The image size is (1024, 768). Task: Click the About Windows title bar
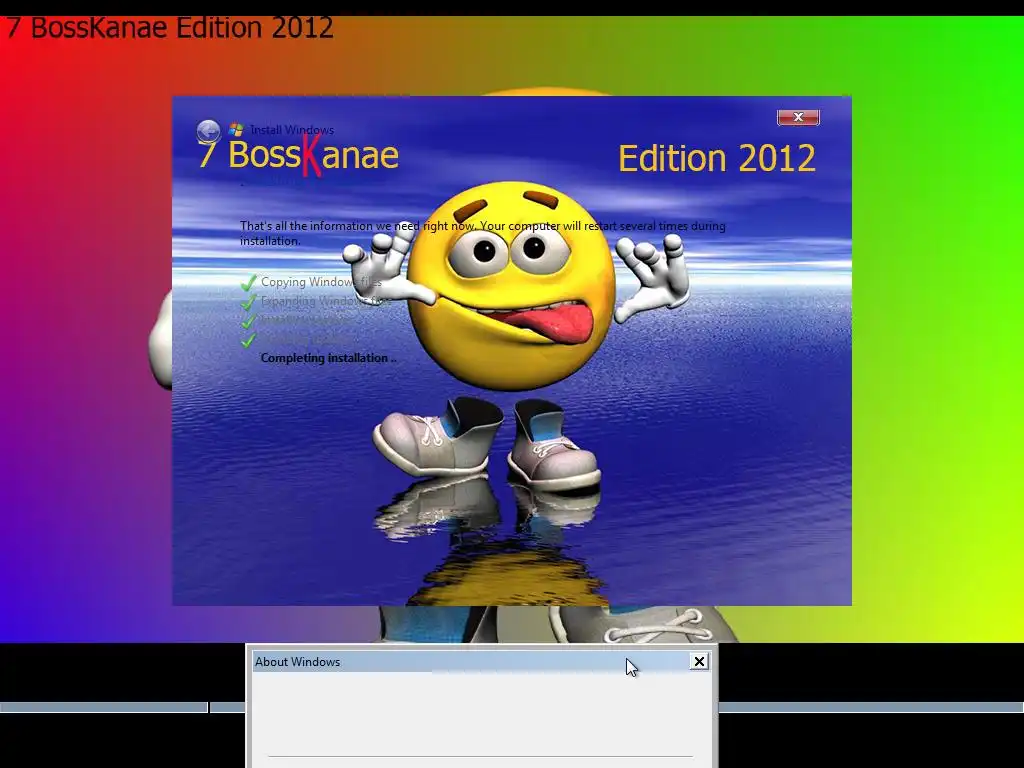pyautogui.click(x=481, y=662)
